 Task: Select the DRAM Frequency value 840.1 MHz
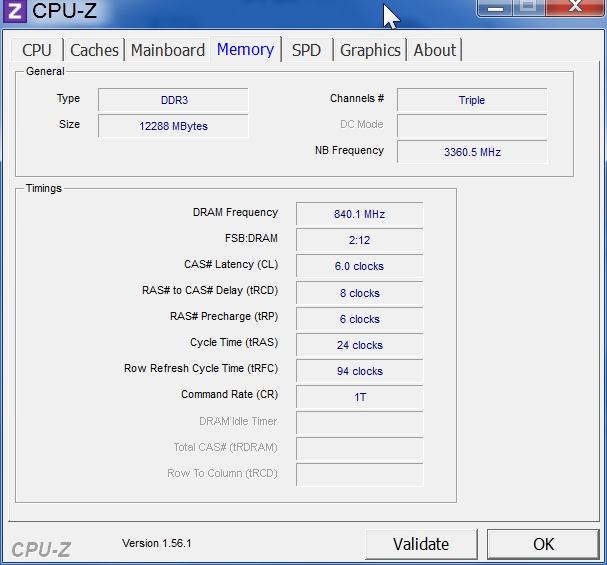[x=359, y=214]
